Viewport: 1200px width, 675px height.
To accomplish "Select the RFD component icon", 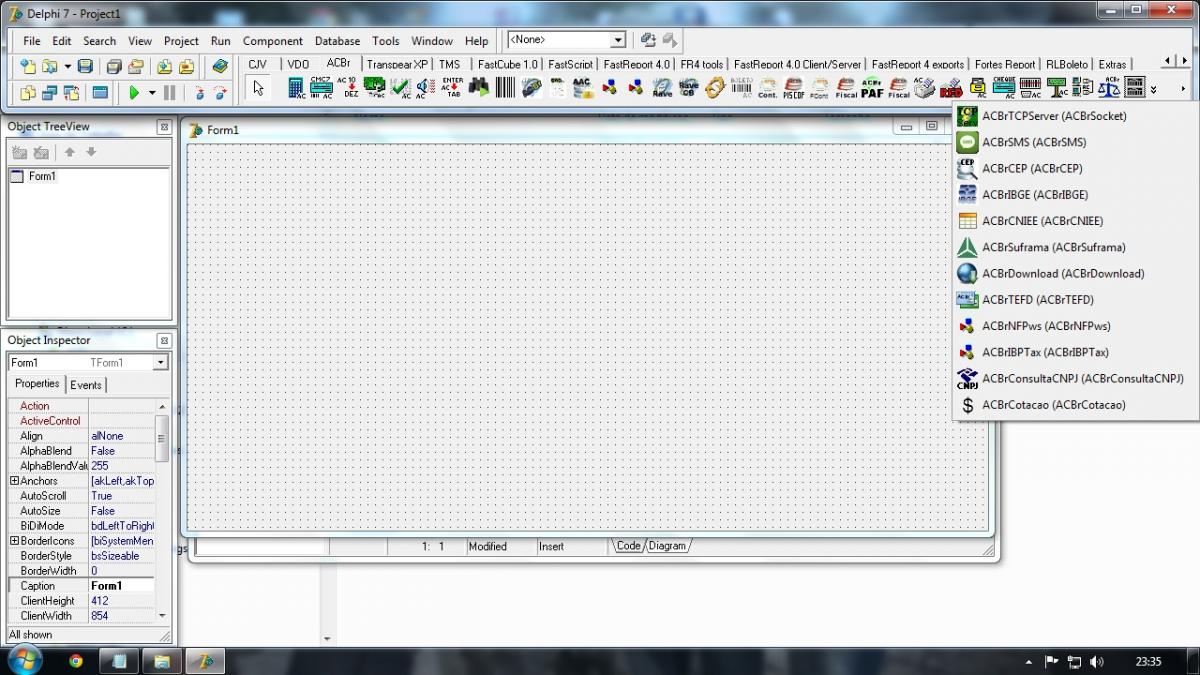I will (951, 88).
